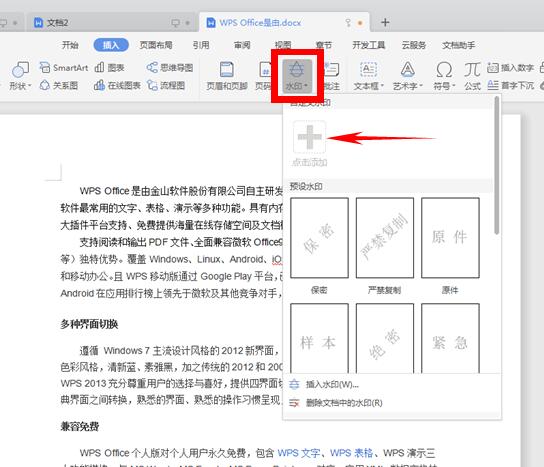The image size is (544, 467).
Task: Insert a chart (图表)
Action: coord(109,67)
